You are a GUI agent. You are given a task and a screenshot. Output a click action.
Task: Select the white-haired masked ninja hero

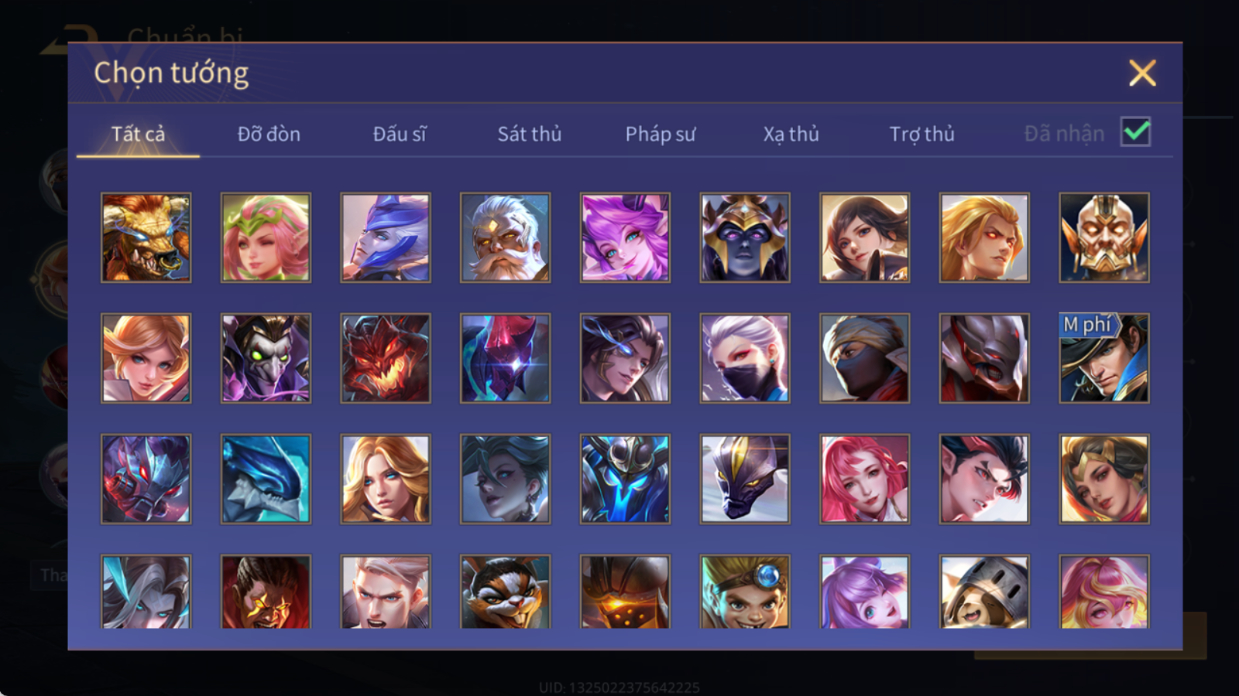[745, 358]
